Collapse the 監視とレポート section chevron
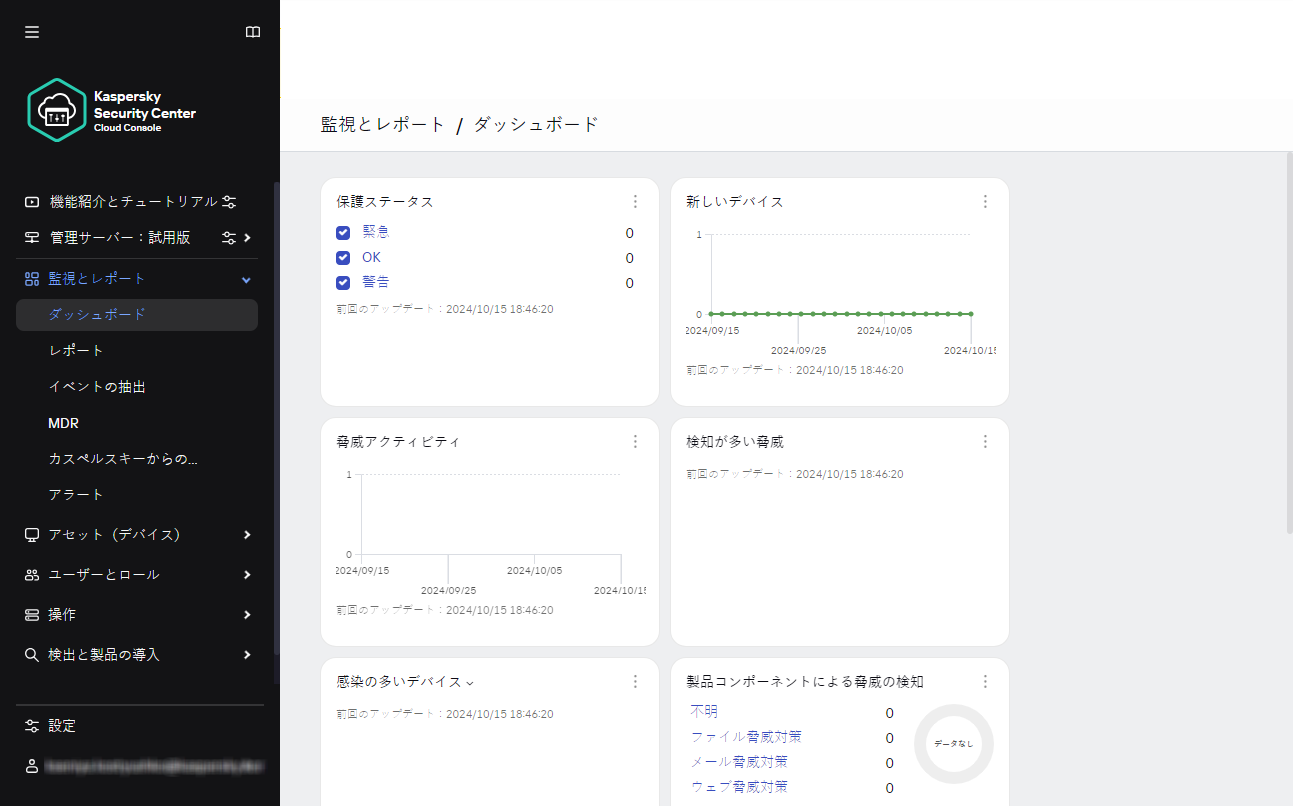Viewport: 1293px width, 806px height. (247, 279)
